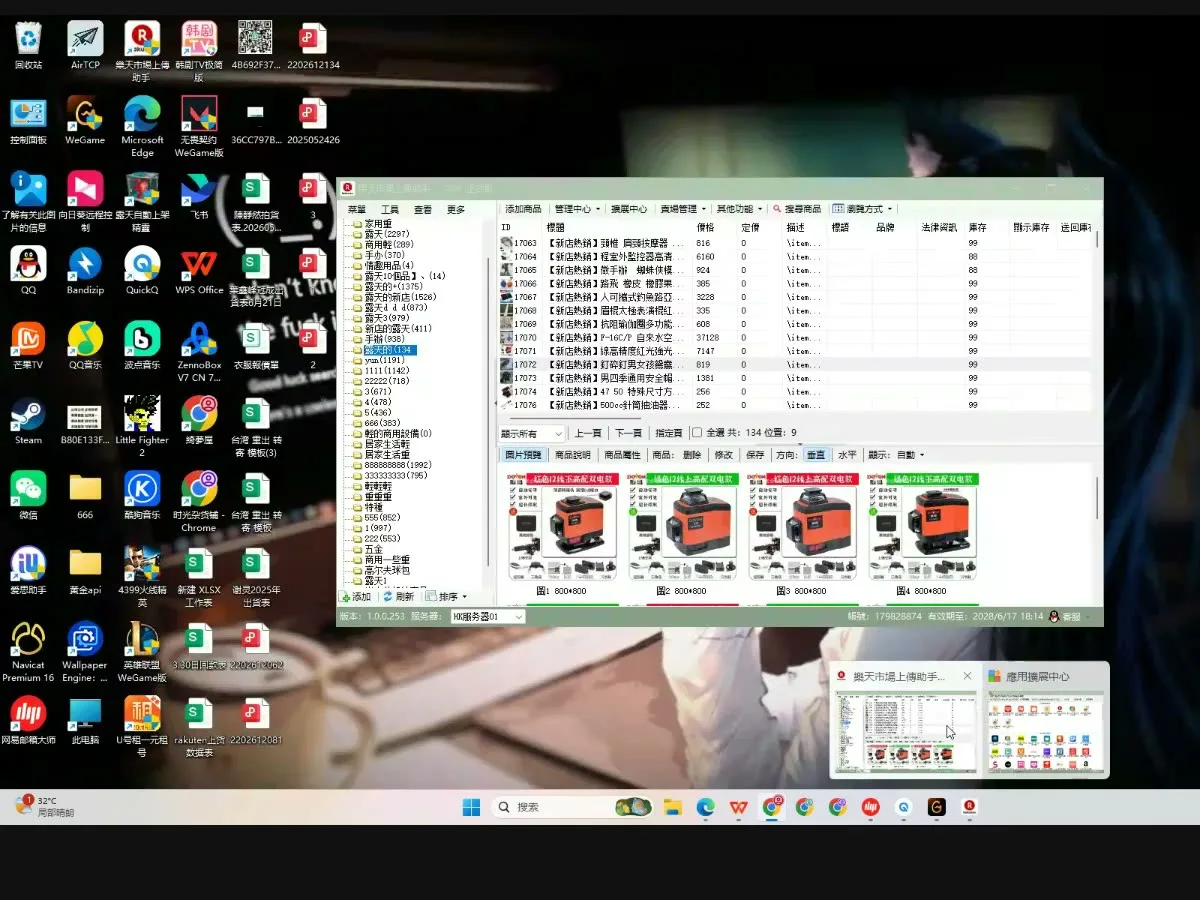
Task: Select the QQ音乐 desktop icon
Action: tap(85, 346)
